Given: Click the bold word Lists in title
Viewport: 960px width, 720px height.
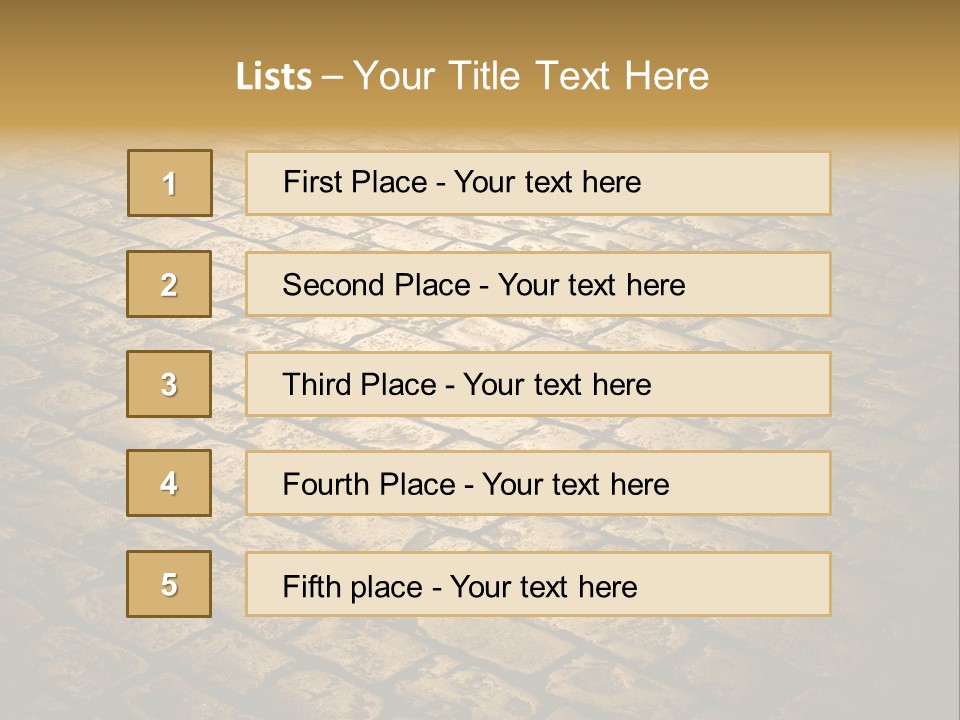Looking at the screenshot, I should (274, 77).
